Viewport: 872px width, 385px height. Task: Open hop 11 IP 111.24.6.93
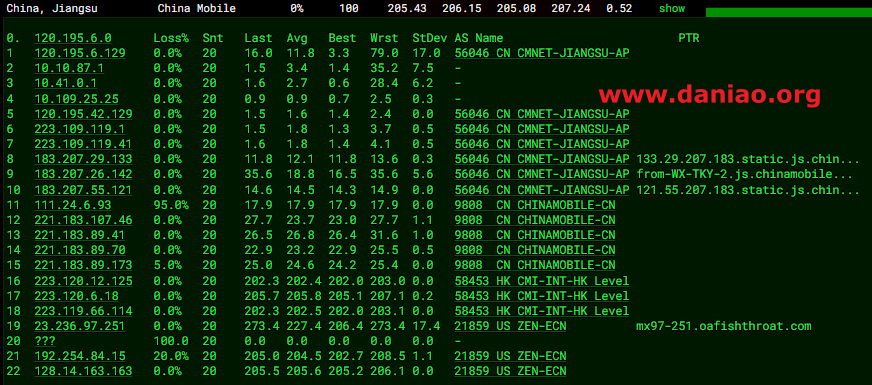tap(73, 205)
